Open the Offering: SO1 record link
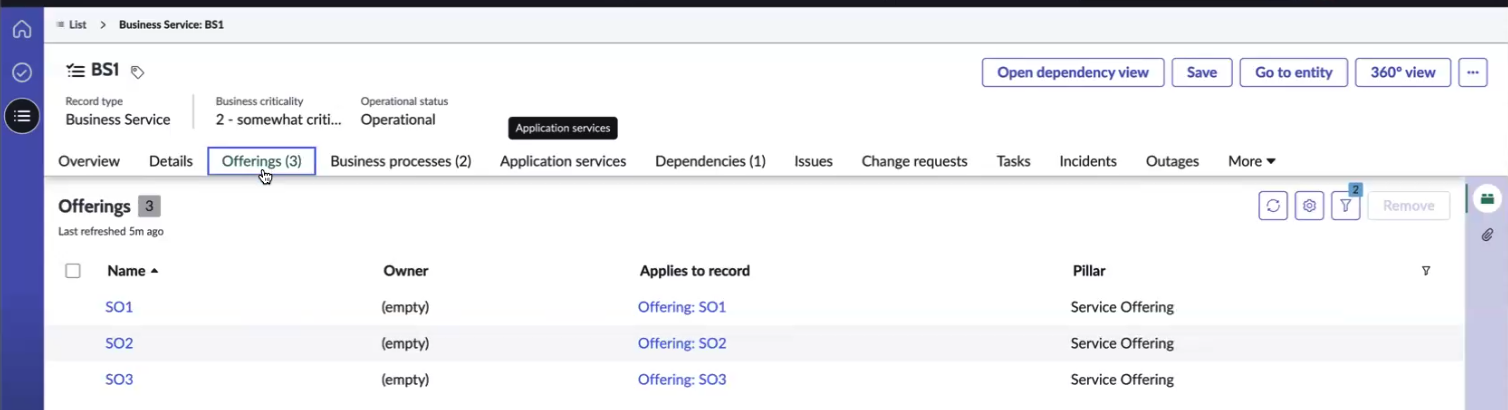This screenshot has height=410, width=1508. tap(682, 307)
